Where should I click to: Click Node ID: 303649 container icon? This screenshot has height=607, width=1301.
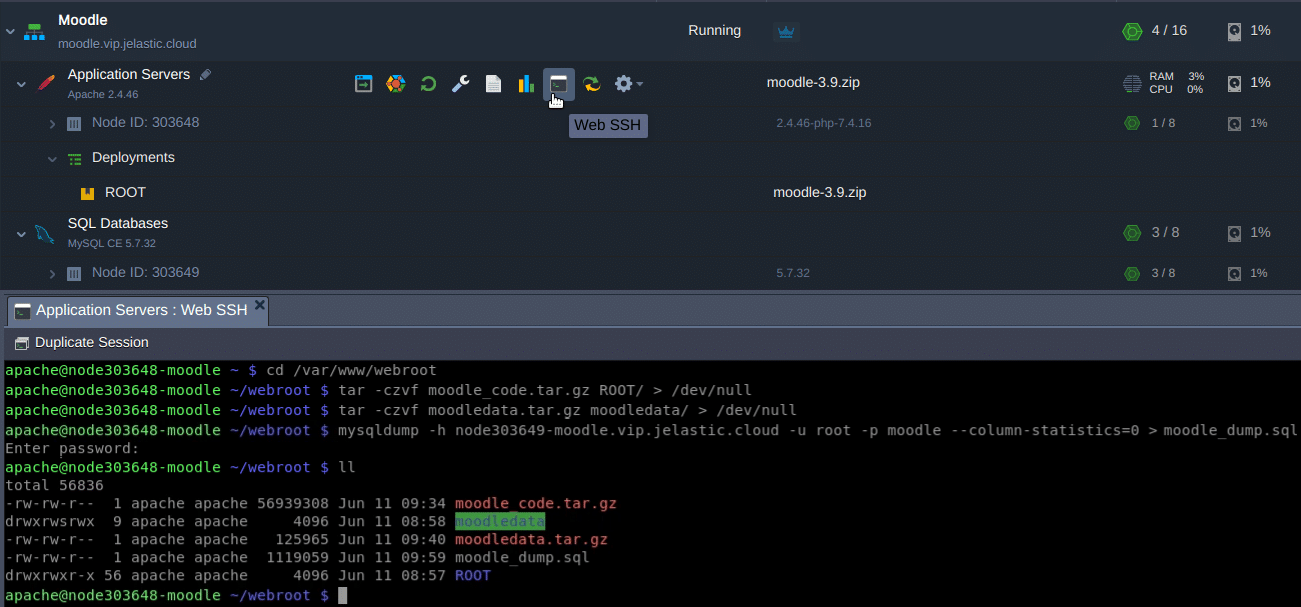click(74, 274)
